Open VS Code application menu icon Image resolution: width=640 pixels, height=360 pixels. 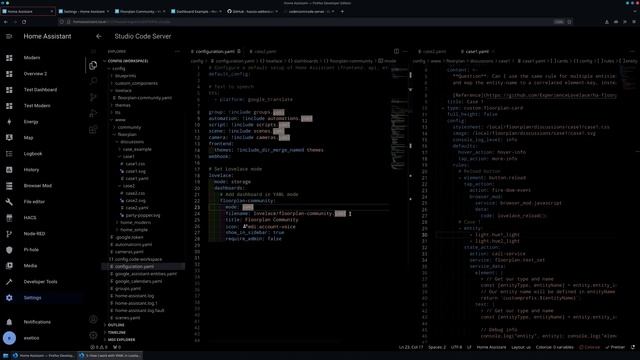(x=93, y=51)
